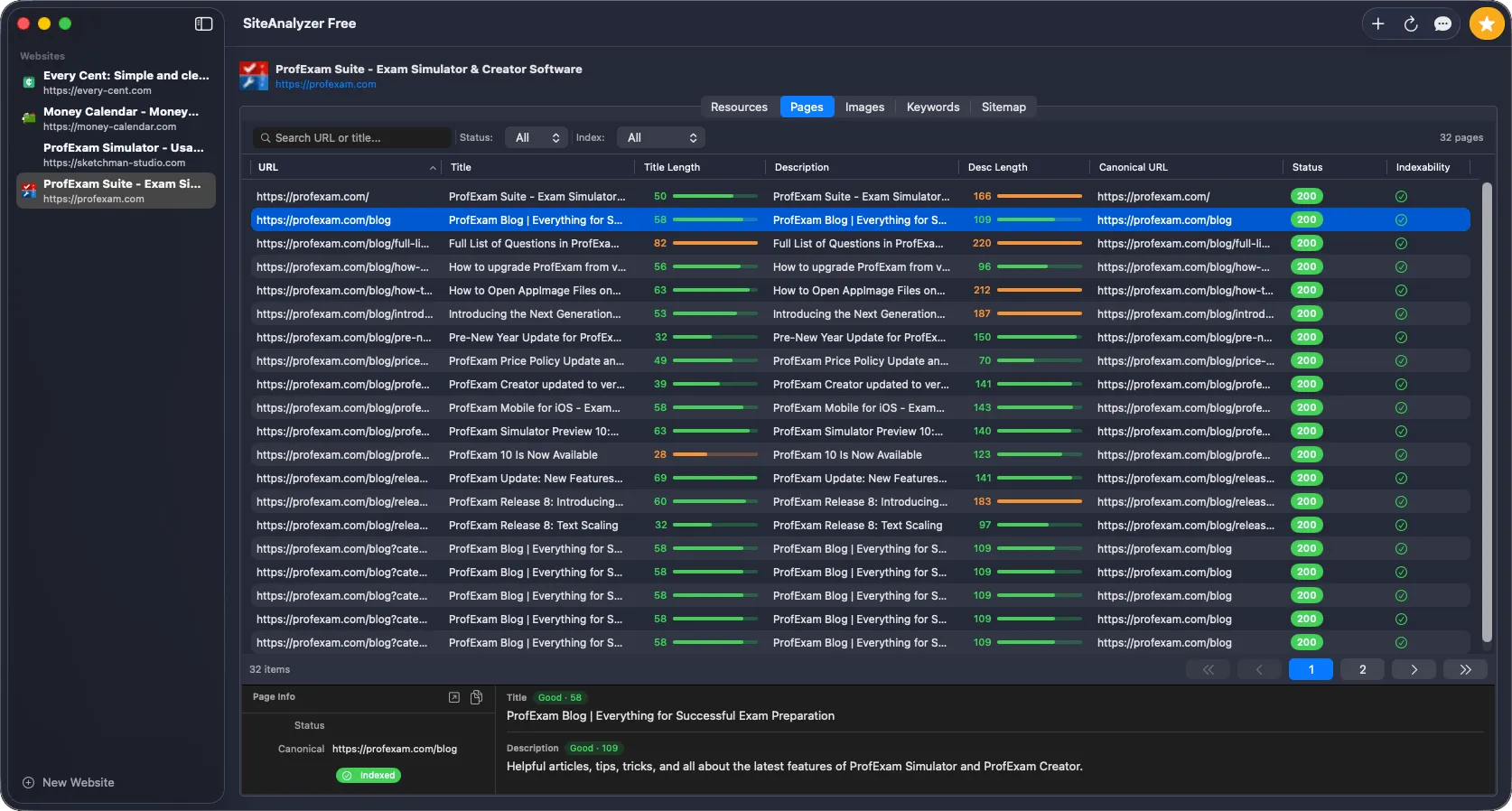
Task: Click 'Good · 58' title quality badge
Action: coord(560,697)
